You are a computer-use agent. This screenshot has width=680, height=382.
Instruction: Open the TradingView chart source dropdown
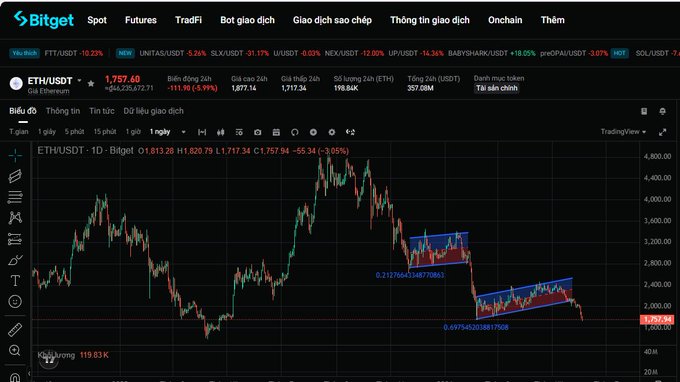[x=623, y=132]
